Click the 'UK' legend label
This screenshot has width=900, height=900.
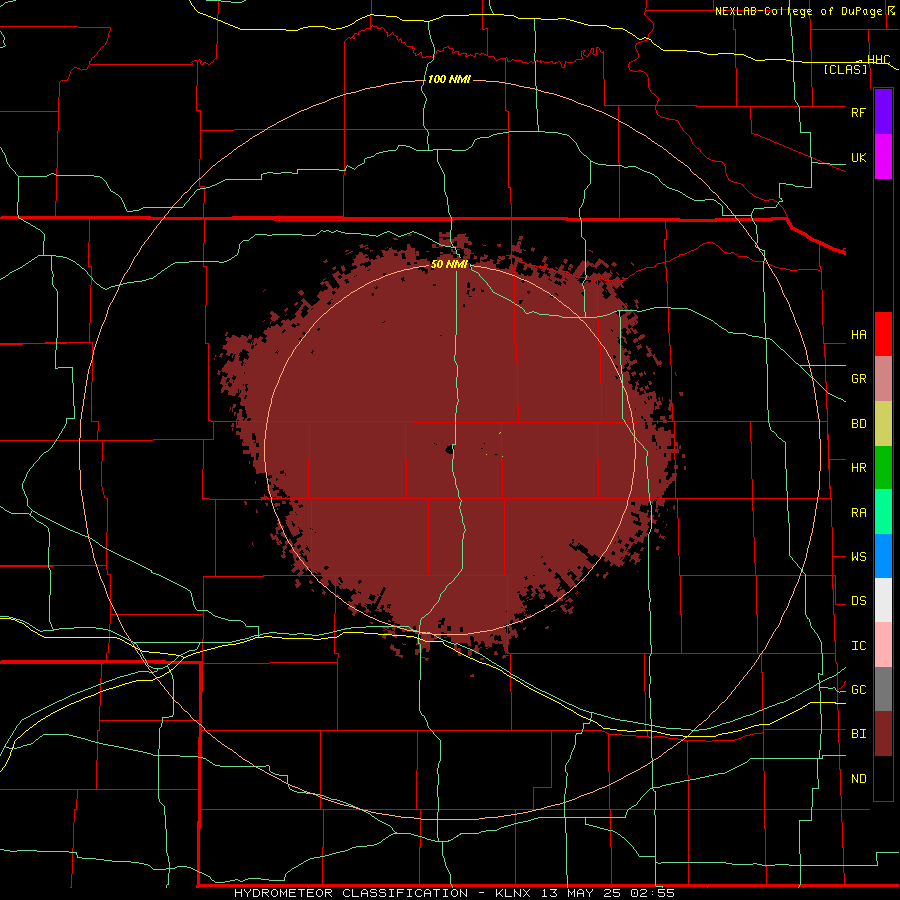coord(858,158)
